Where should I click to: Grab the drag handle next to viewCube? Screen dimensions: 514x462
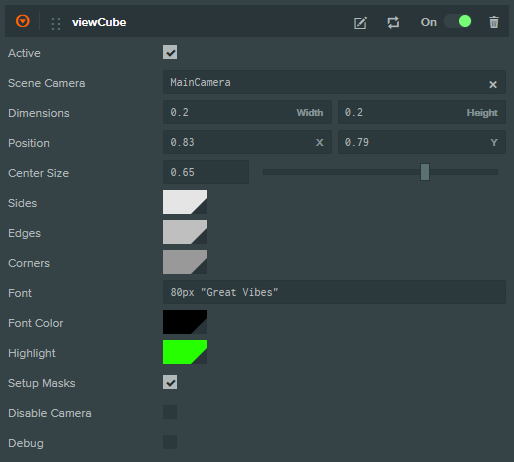point(56,24)
